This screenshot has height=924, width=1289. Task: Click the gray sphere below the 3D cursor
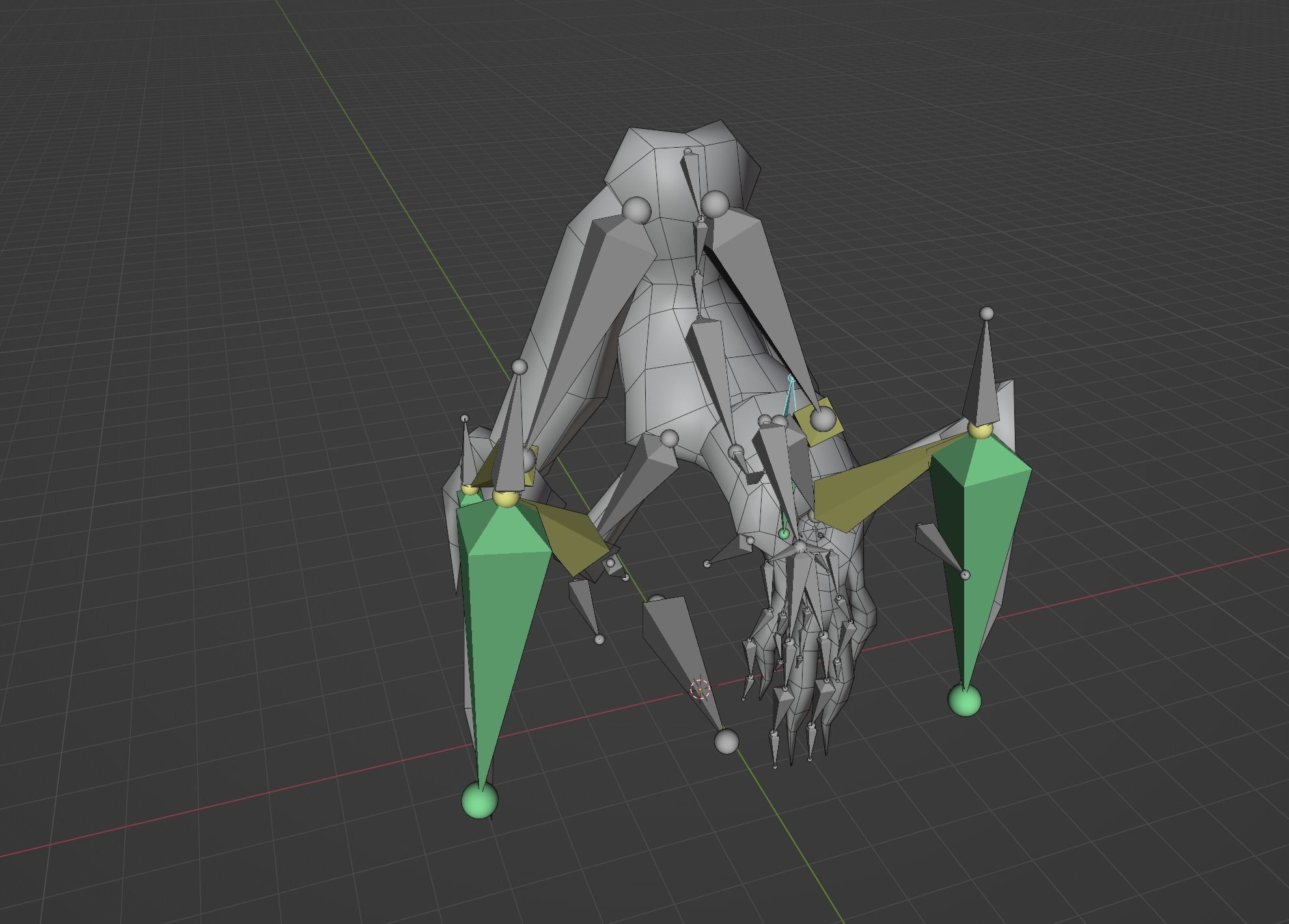coord(727,741)
